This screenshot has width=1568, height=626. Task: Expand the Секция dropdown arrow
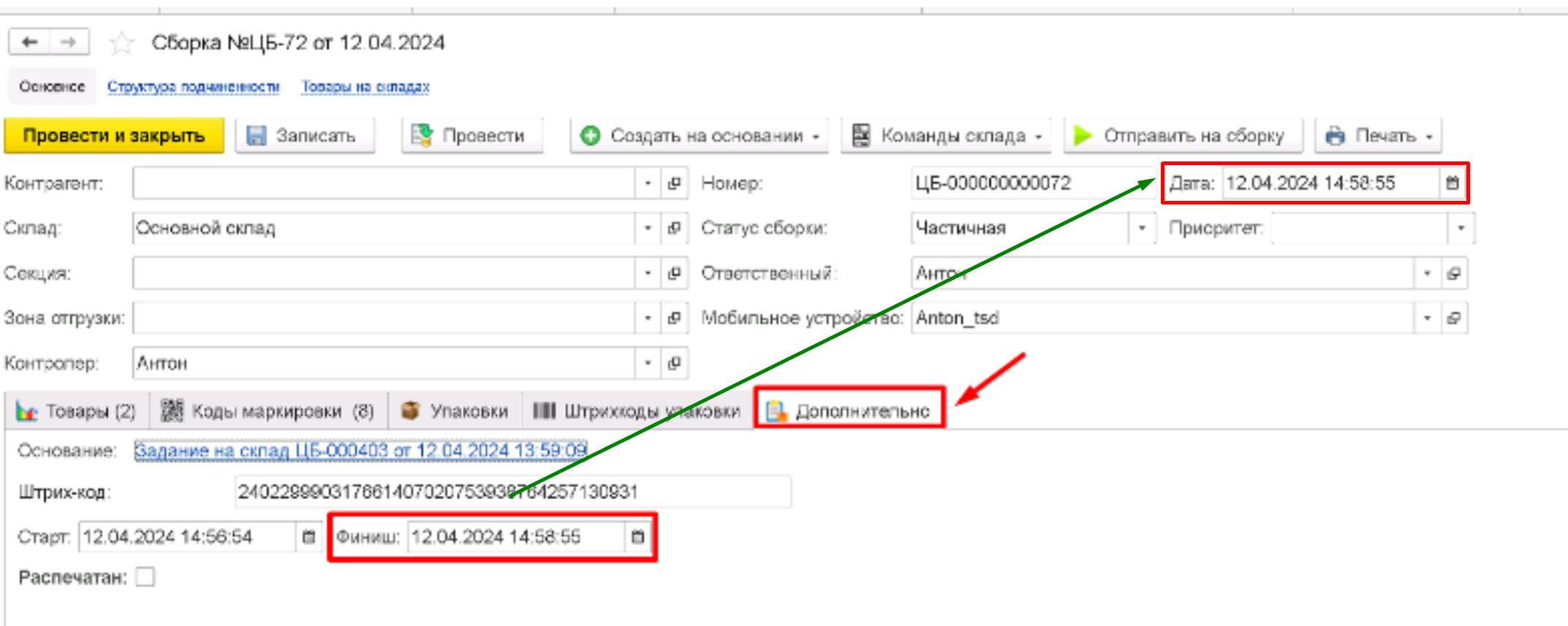[648, 273]
